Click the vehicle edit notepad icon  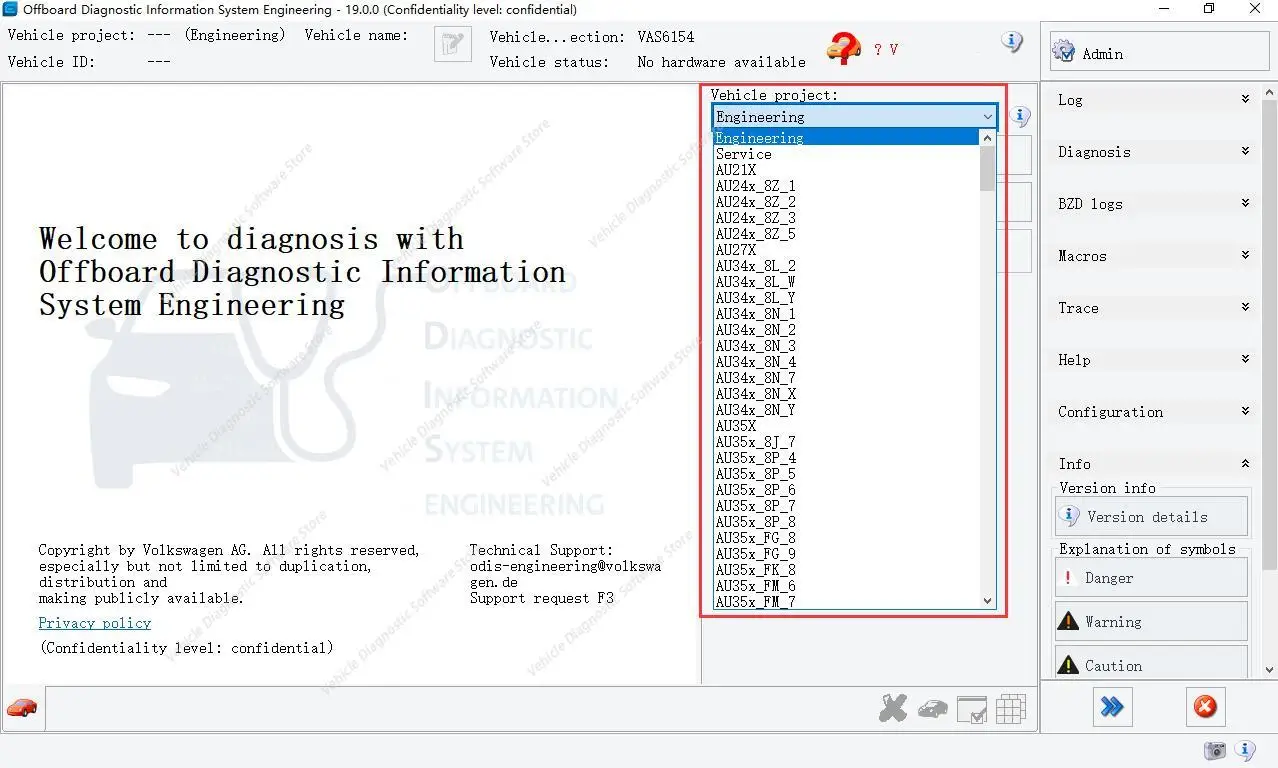pos(453,44)
